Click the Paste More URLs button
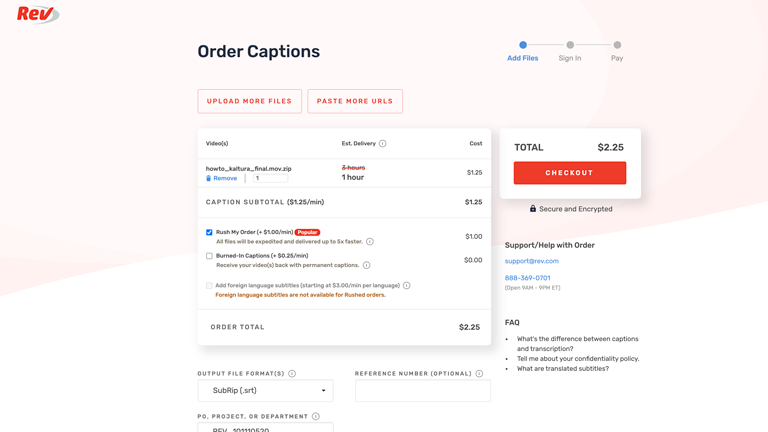The width and height of the screenshot is (768, 432). click(x=355, y=101)
